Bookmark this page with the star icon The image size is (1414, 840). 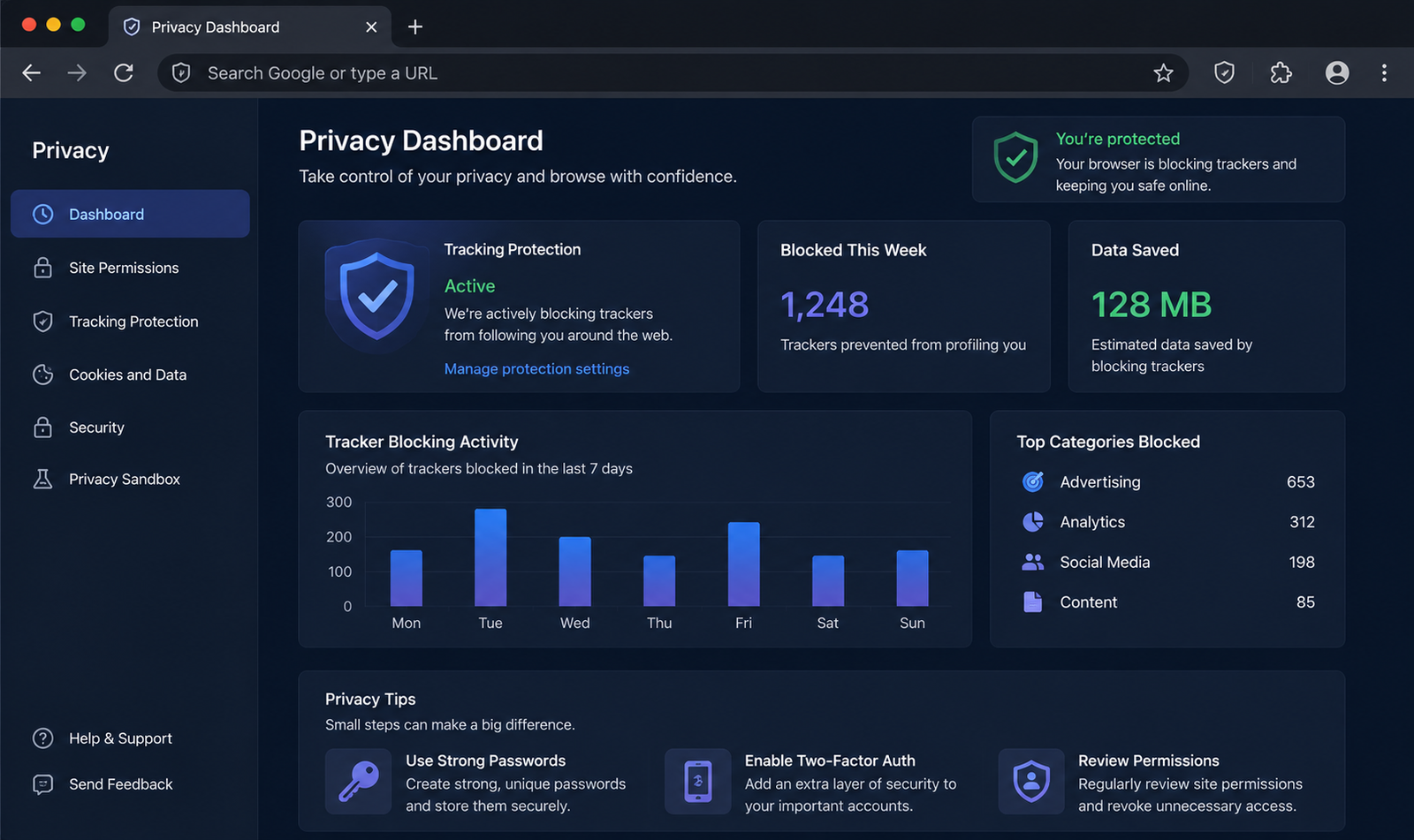1163,73
